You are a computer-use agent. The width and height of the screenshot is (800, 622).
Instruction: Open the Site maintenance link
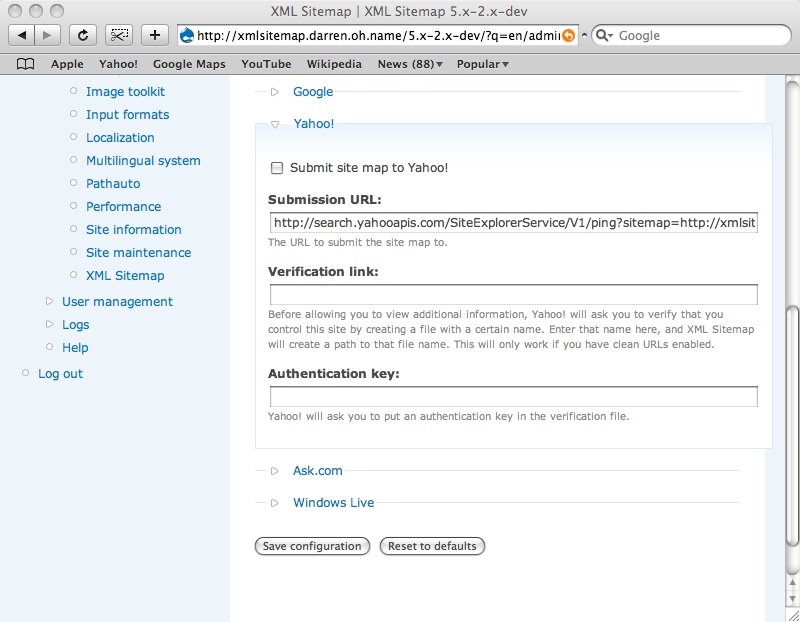tap(138, 252)
